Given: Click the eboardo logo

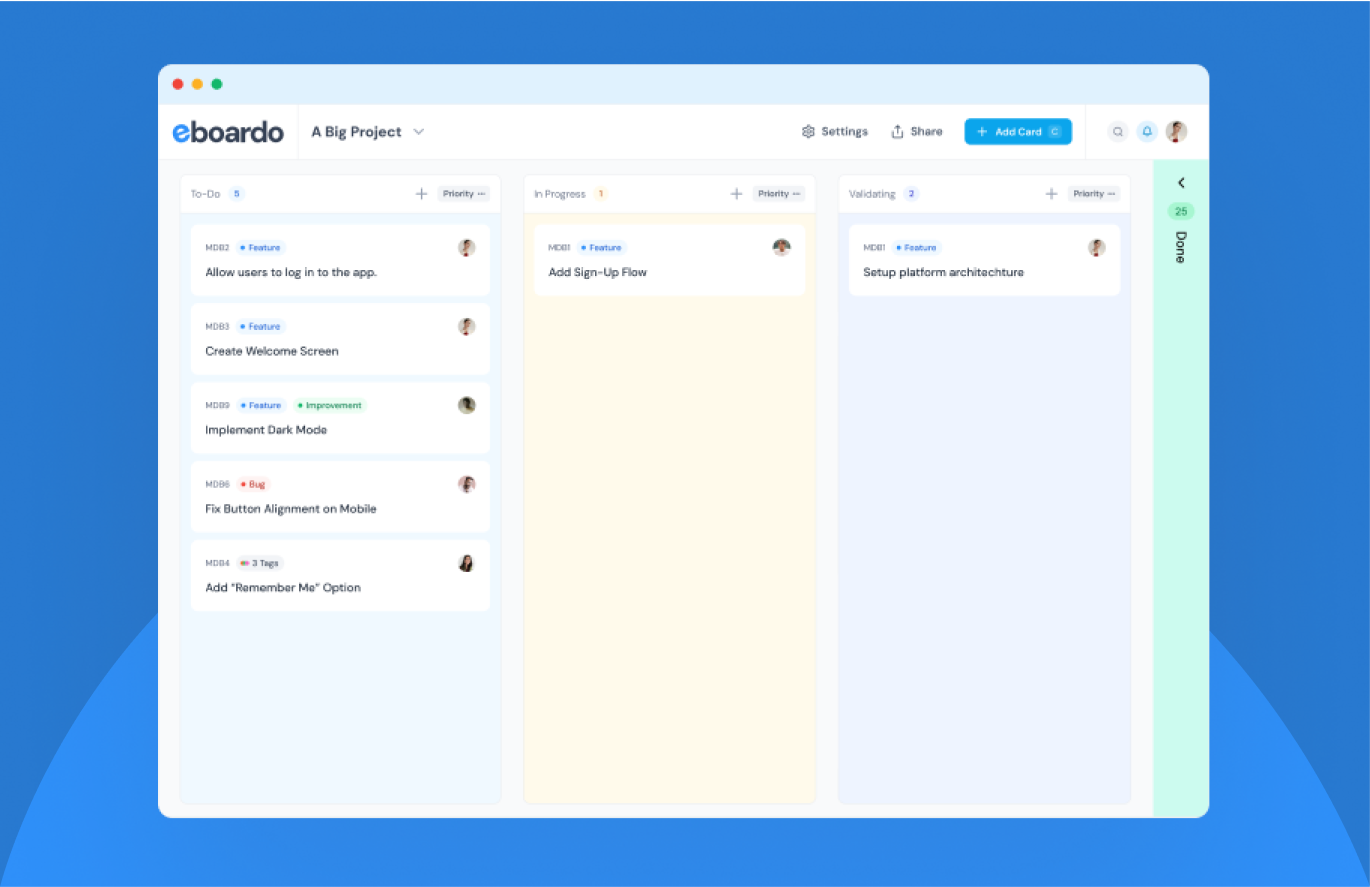Looking at the screenshot, I should pos(228,132).
